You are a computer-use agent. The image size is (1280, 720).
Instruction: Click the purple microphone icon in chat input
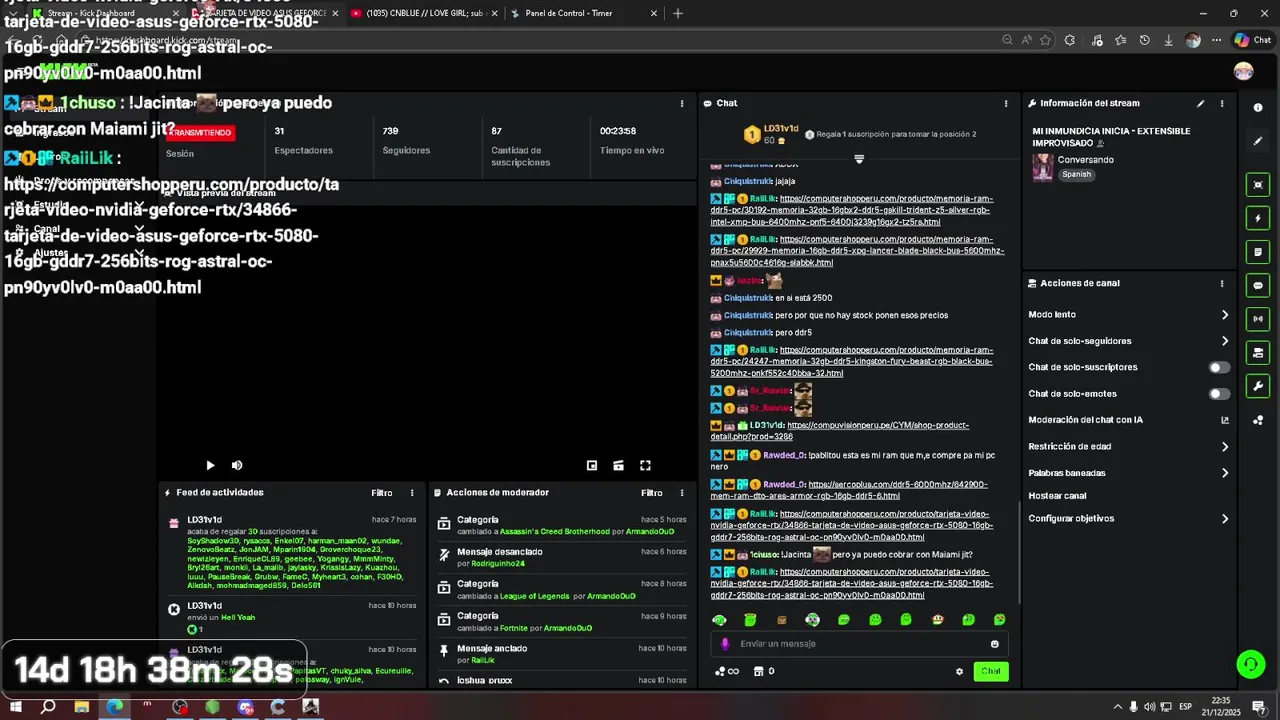(x=725, y=644)
